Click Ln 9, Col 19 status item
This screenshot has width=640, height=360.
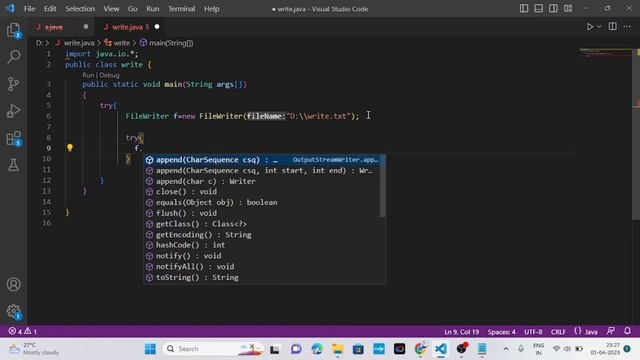tap(461, 331)
